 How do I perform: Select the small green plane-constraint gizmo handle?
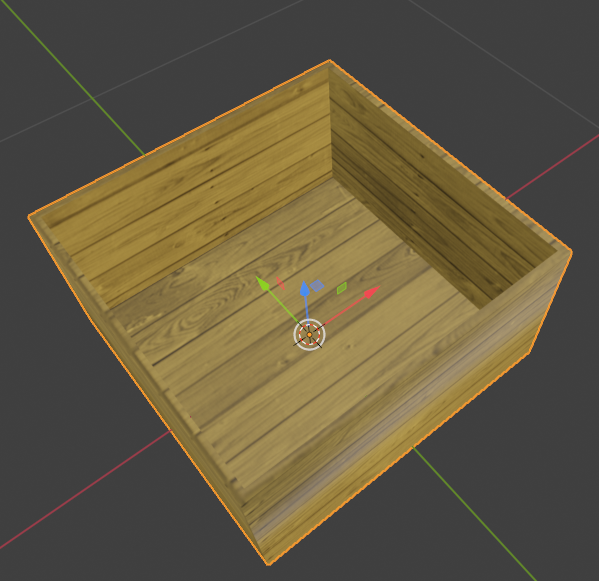(342, 288)
